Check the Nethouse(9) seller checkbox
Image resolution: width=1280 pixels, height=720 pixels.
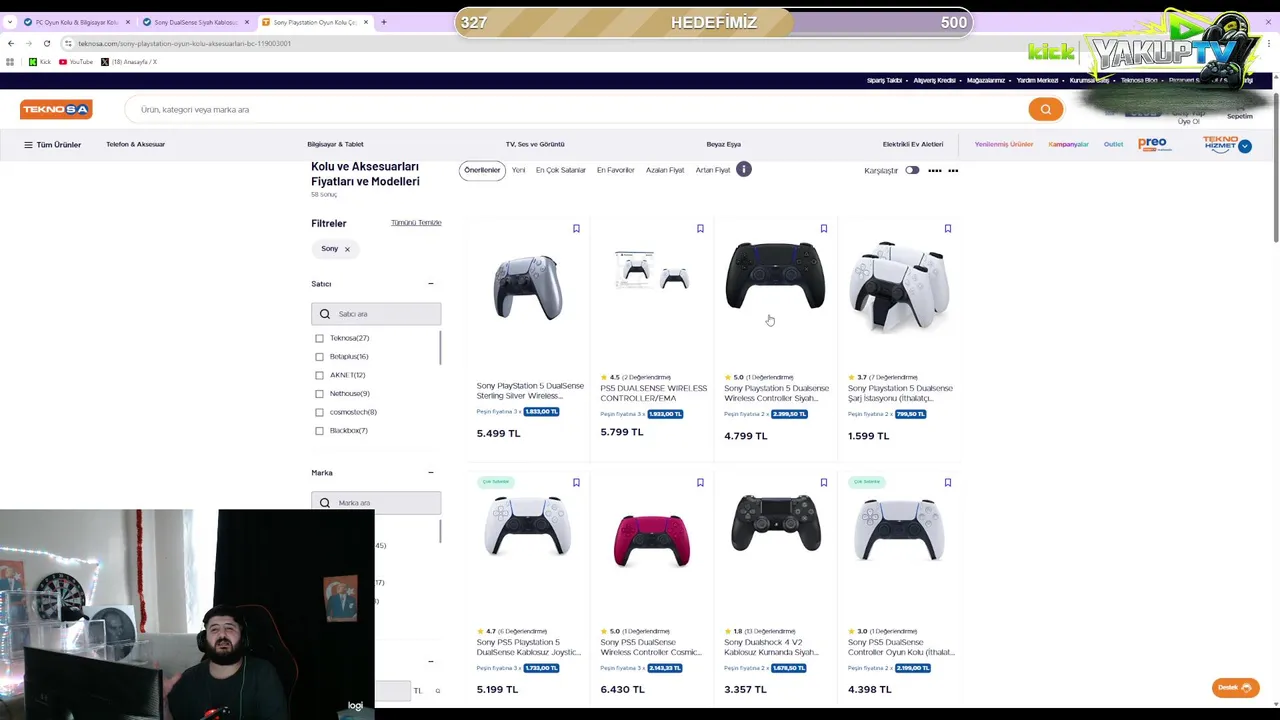pos(320,394)
